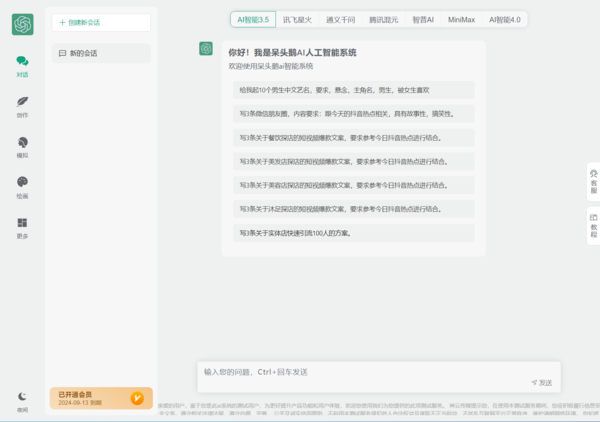Click the 已开通会员 membership banner
This screenshot has width=600, height=422.
click(x=101, y=398)
